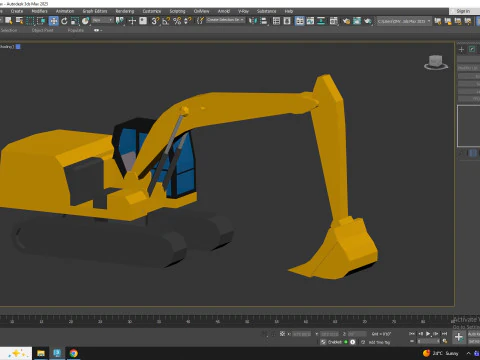Open the reference coordinate system dropdown
The height and width of the screenshot is (360, 480).
click(103, 20)
